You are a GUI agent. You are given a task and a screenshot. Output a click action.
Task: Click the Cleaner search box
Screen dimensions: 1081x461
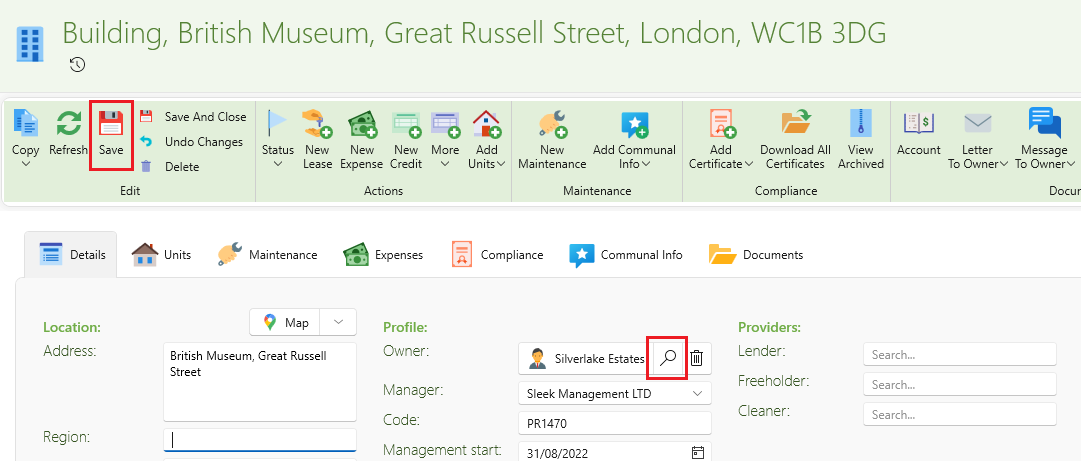point(960,414)
